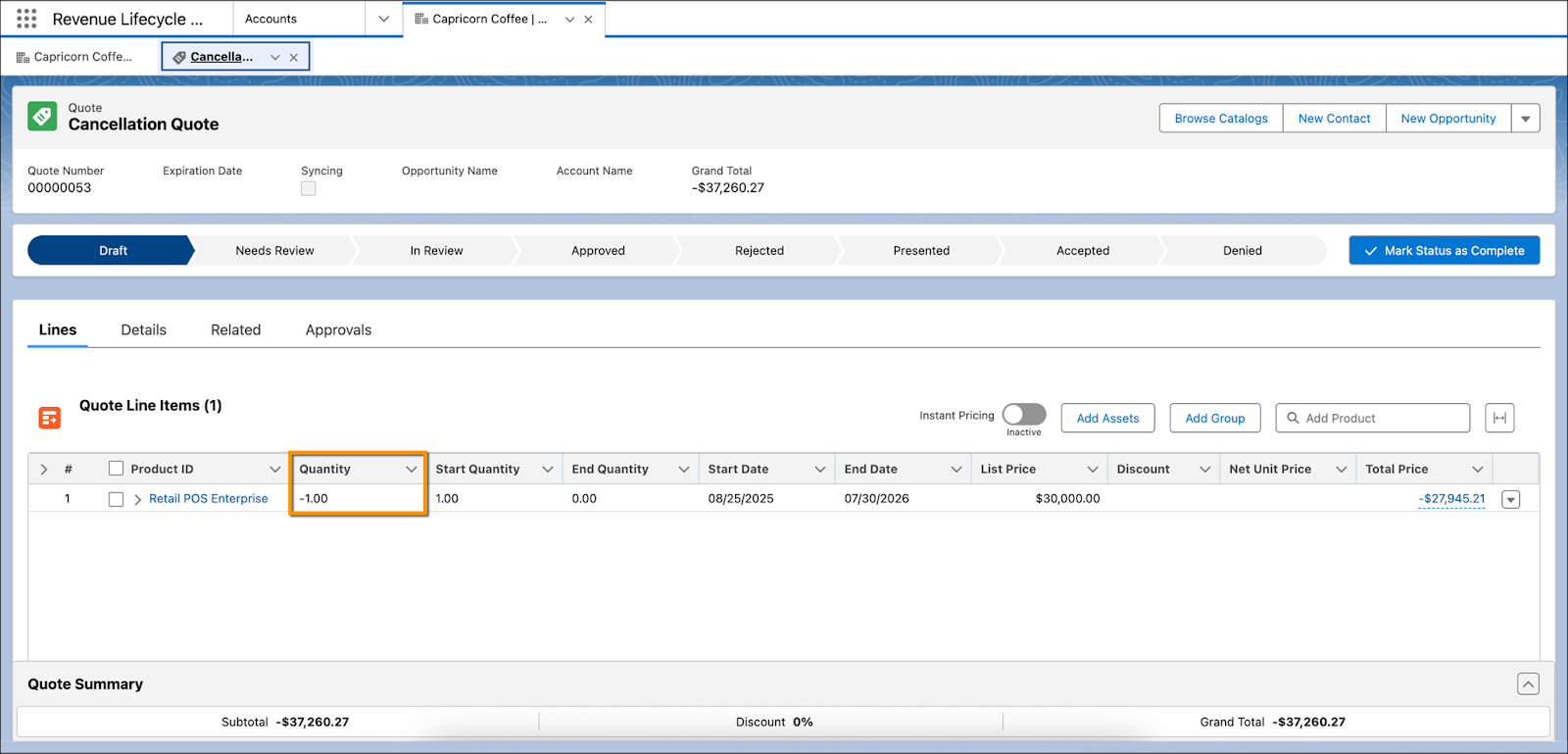Open the Approvals tab
The height and width of the screenshot is (754, 1568).
338,329
